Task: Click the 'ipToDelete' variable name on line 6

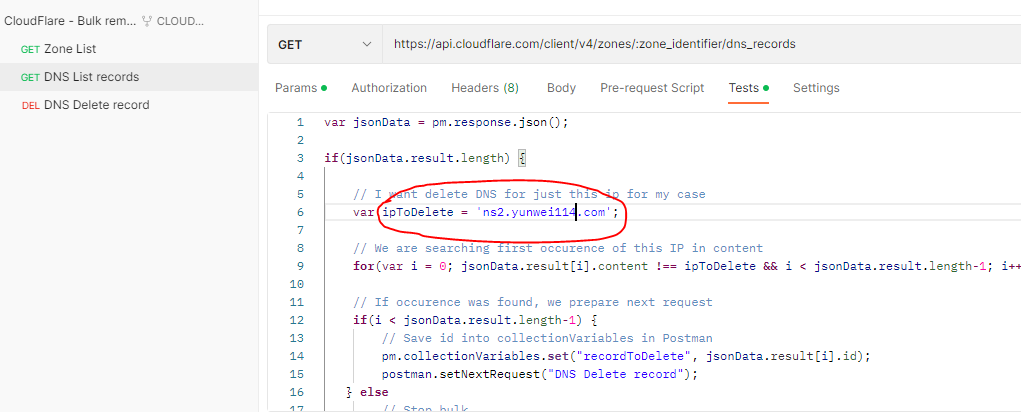Action: [417, 212]
